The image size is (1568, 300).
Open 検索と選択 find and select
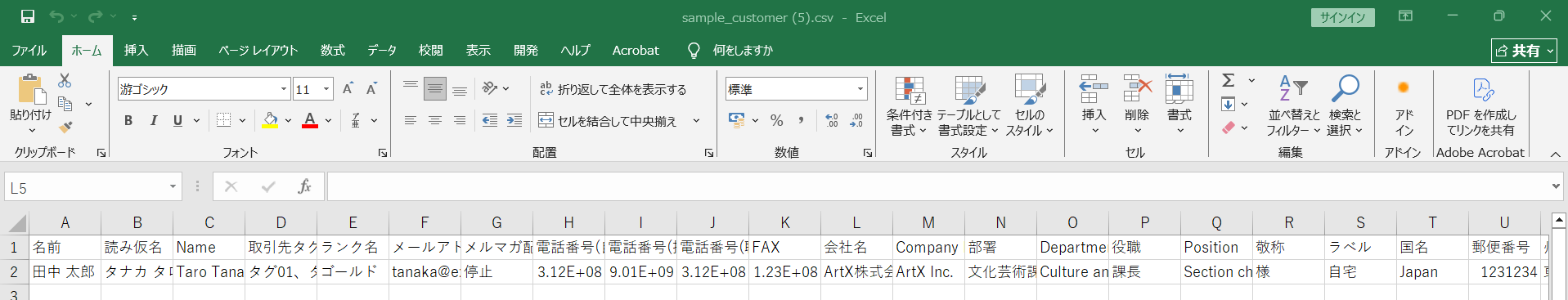[1345, 105]
